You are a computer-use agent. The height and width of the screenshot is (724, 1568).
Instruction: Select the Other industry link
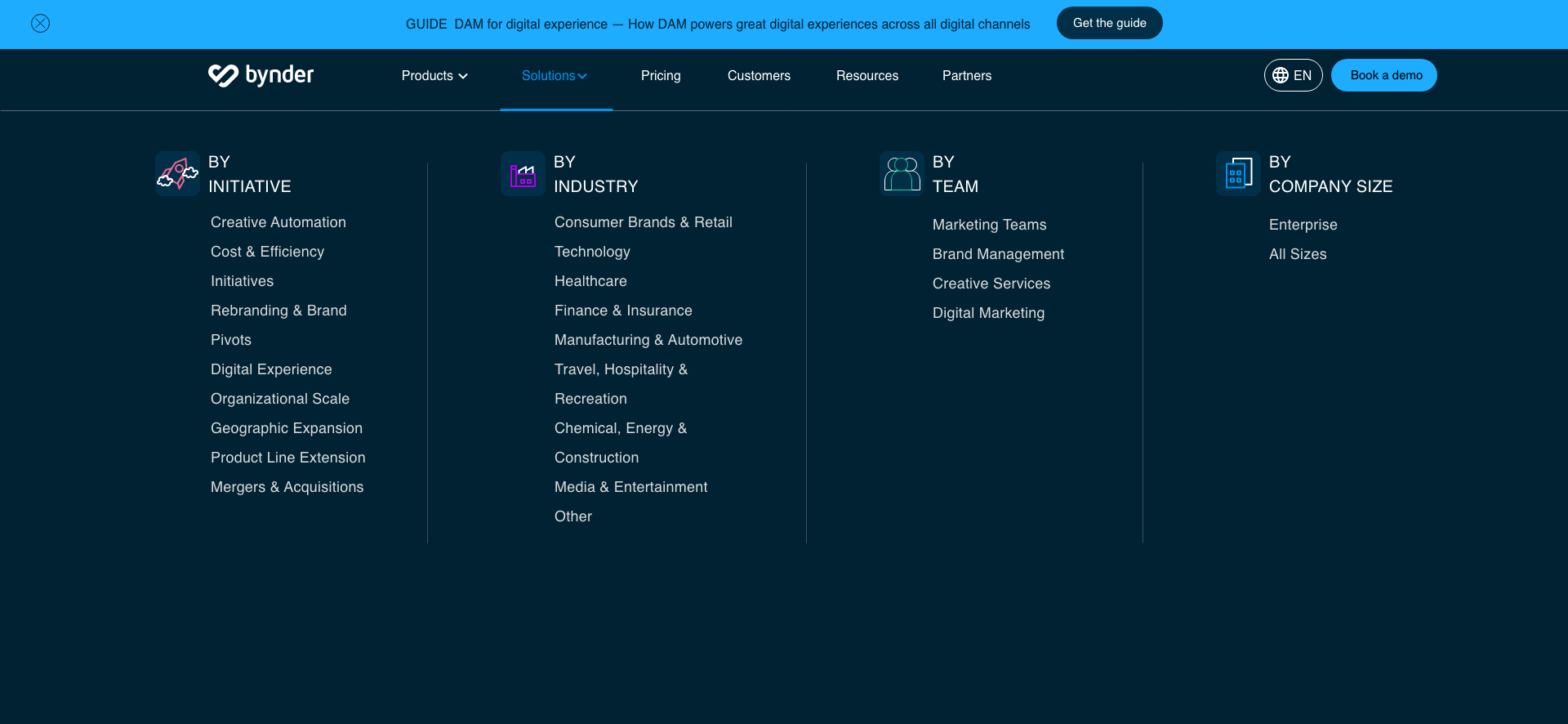(x=573, y=516)
